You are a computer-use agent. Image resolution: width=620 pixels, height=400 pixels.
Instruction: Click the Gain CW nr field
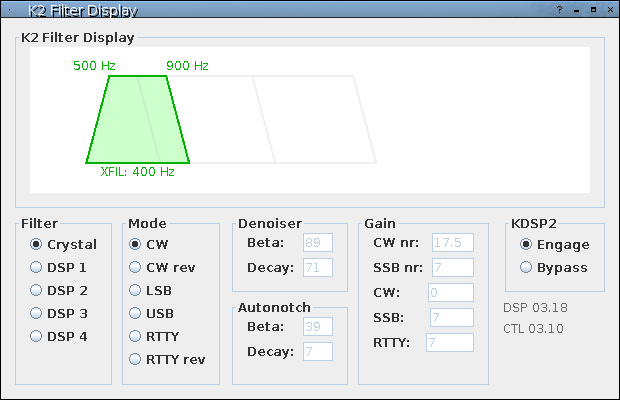[452, 242]
